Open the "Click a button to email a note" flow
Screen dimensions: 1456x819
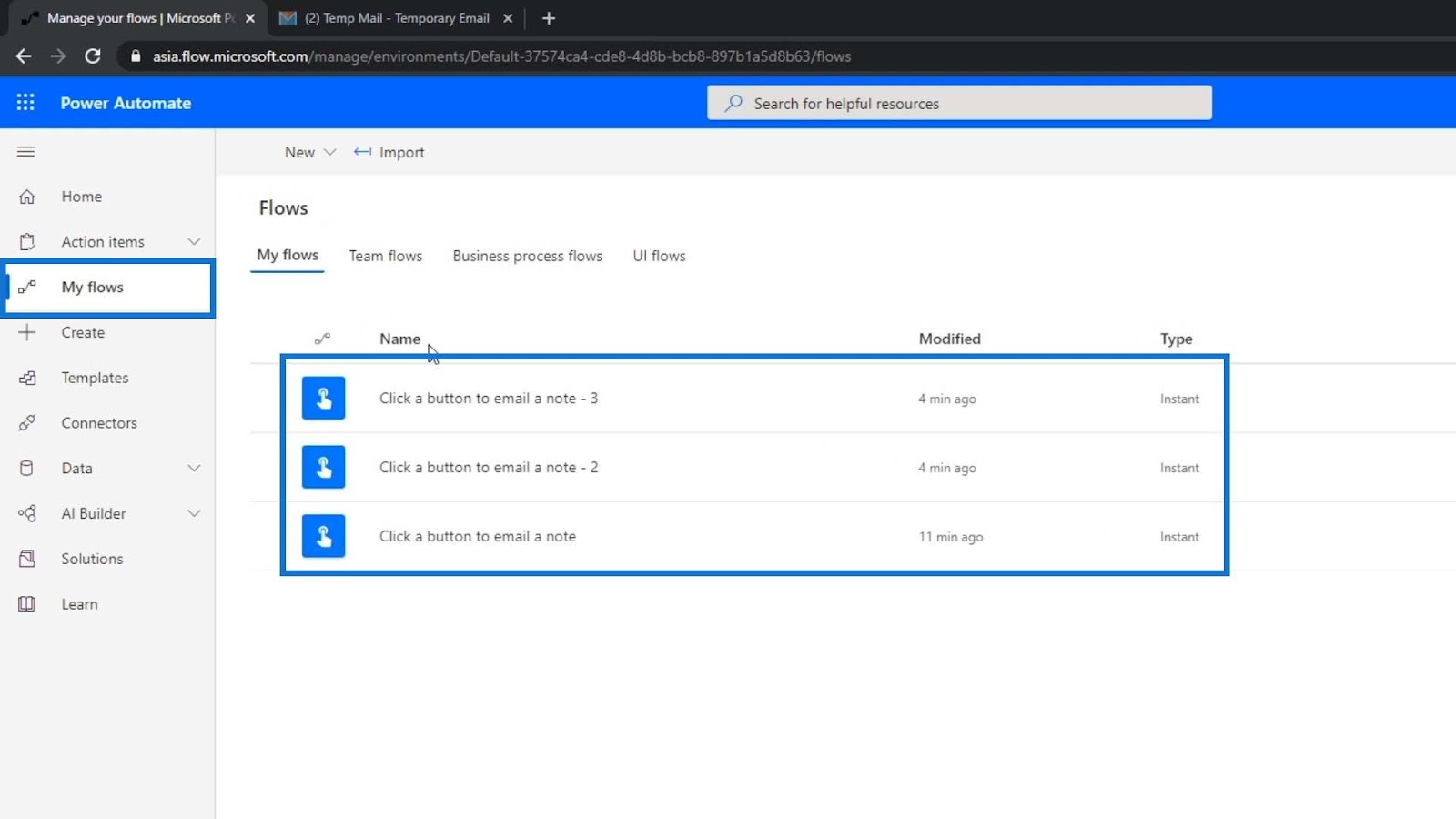coord(478,536)
